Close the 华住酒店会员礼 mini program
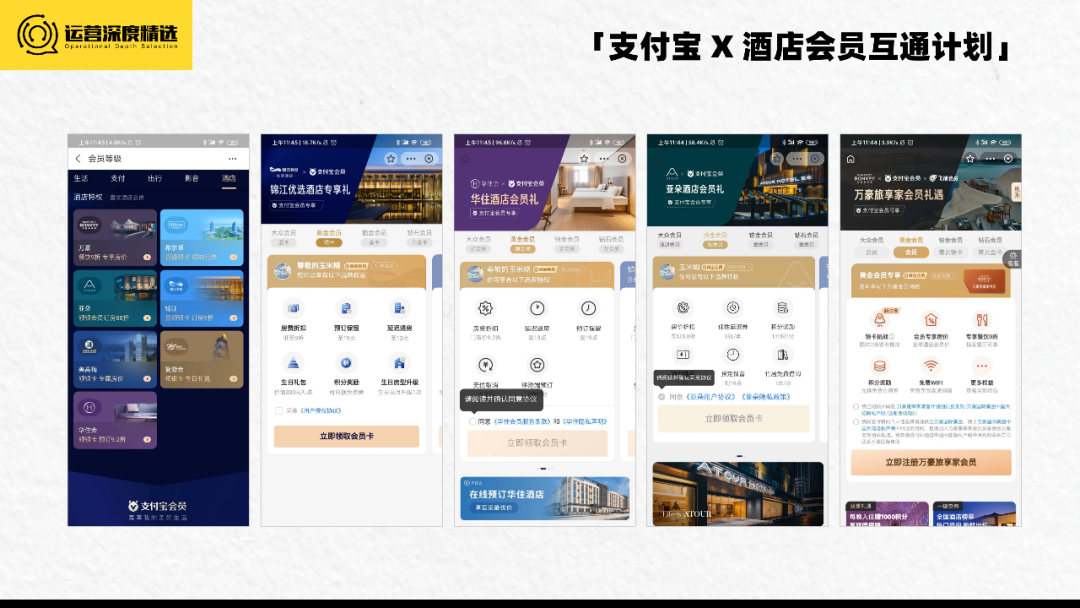Screen dimensions: 1080x608 (622, 158)
